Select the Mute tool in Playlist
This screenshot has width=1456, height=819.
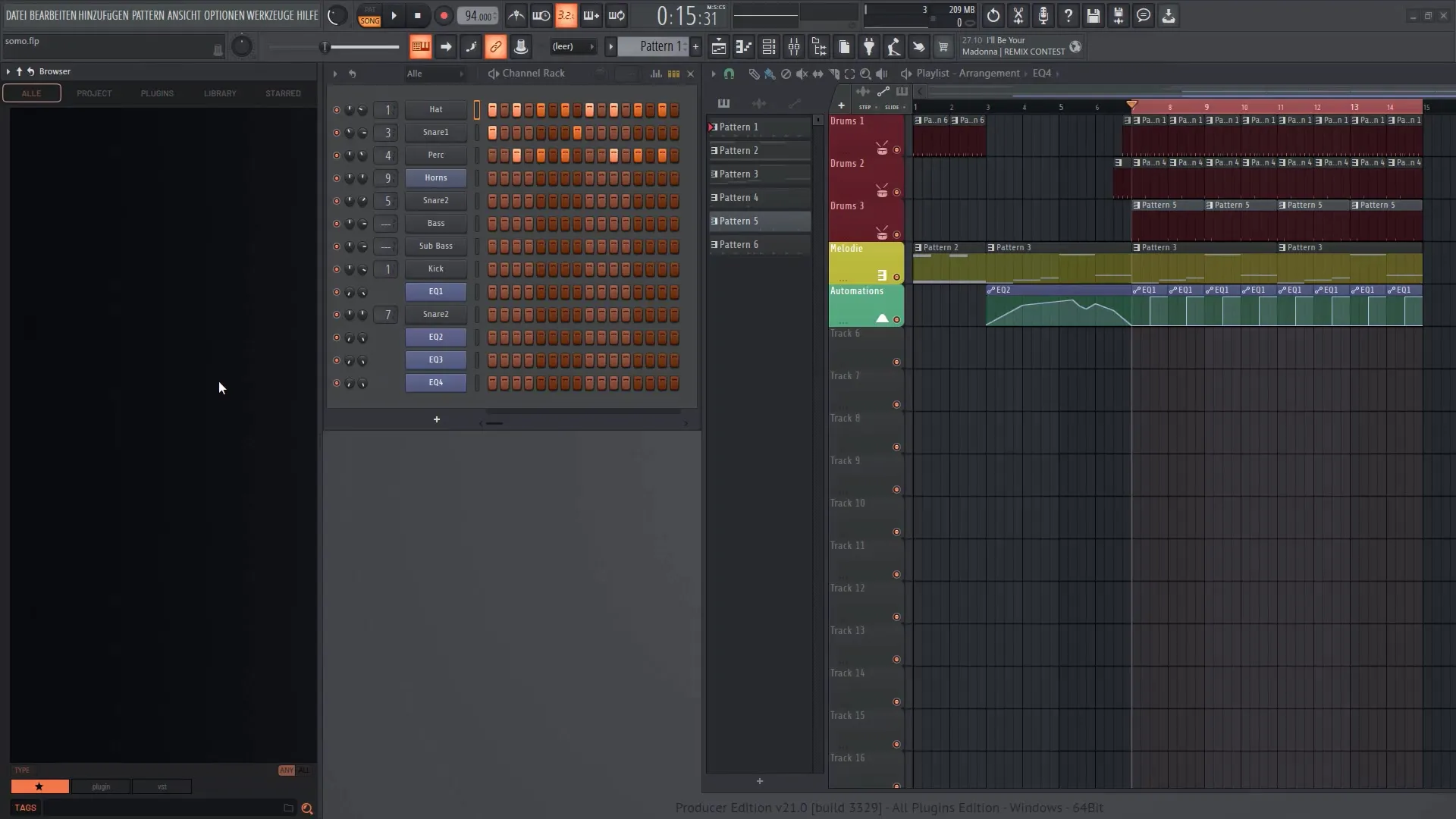(x=802, y=74)
